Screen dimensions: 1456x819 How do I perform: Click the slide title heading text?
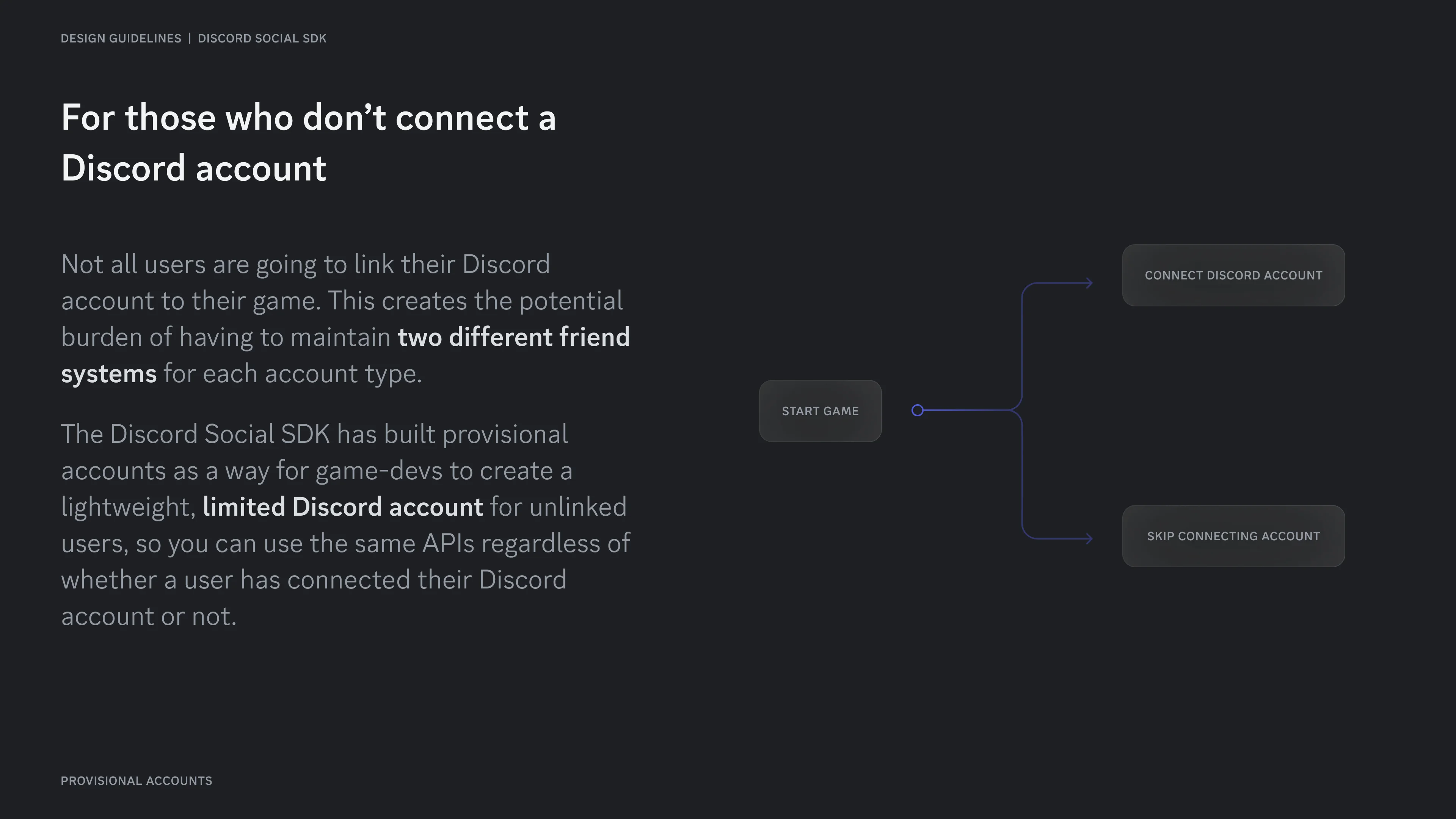tap(309, 143)
